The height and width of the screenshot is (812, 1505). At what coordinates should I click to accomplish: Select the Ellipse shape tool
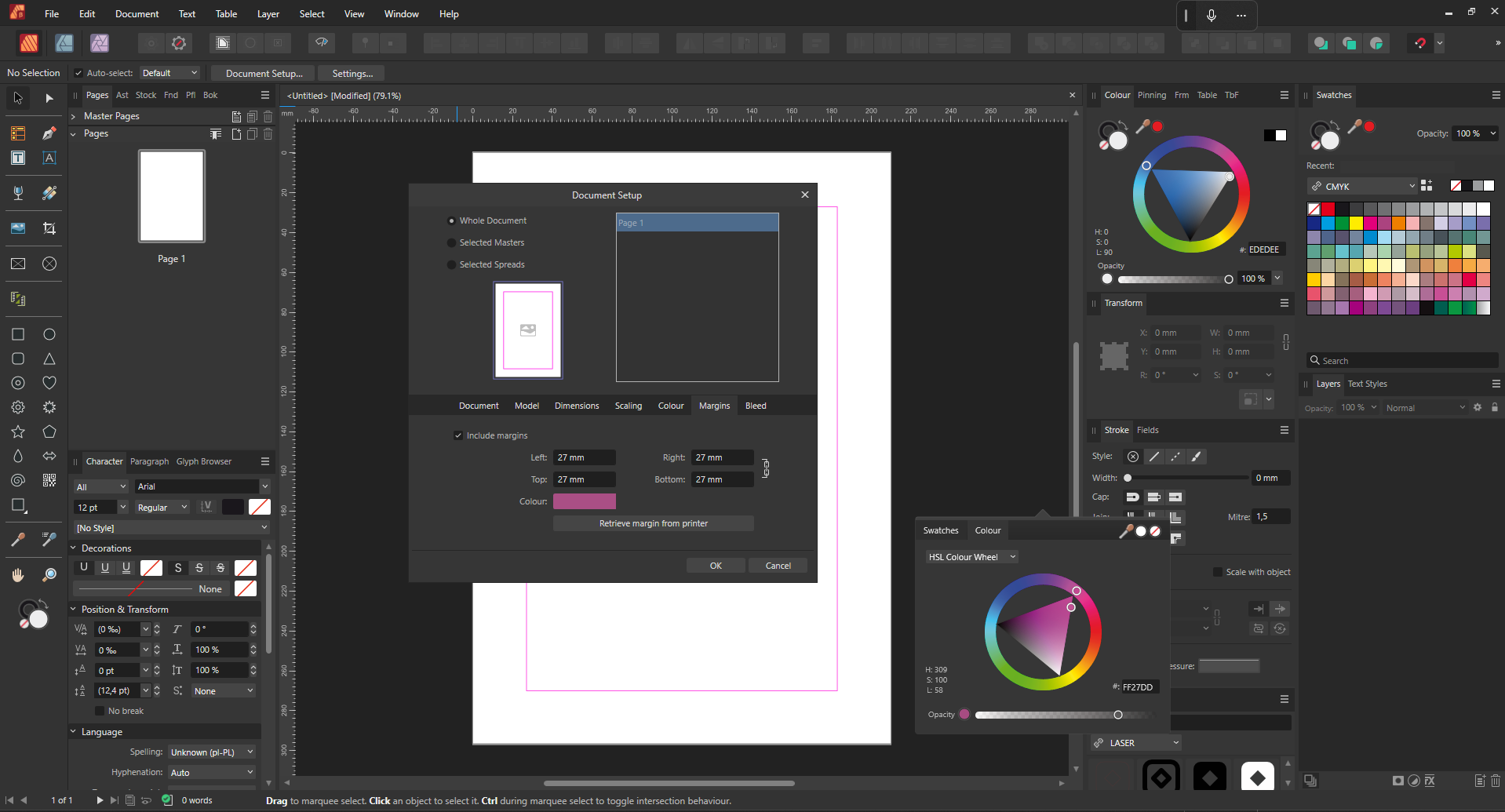tap(49, 334)
